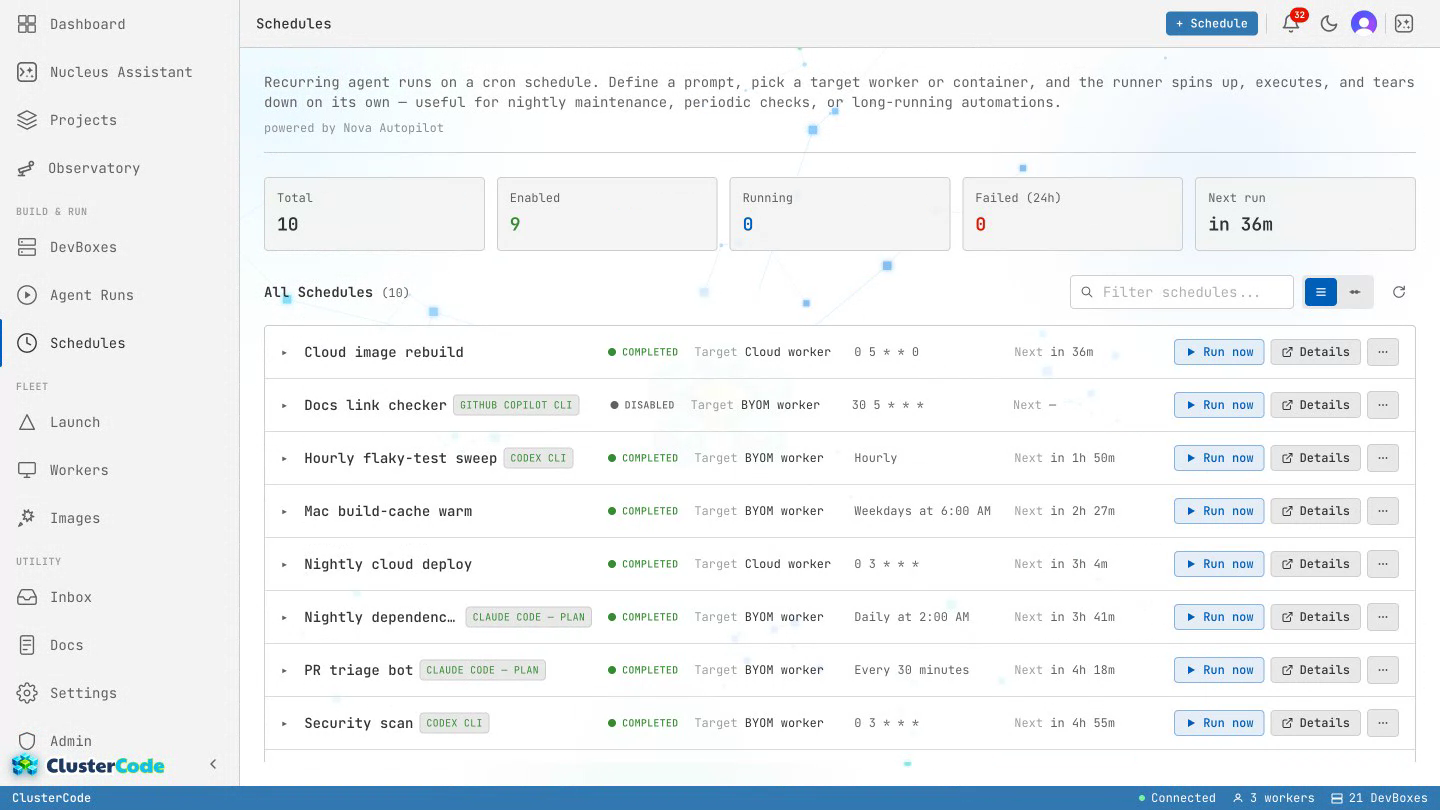The width and height of the screenshot is (1440, 810).
Task: Expand Cloud image rebuild row
Action: coord(284,352)
